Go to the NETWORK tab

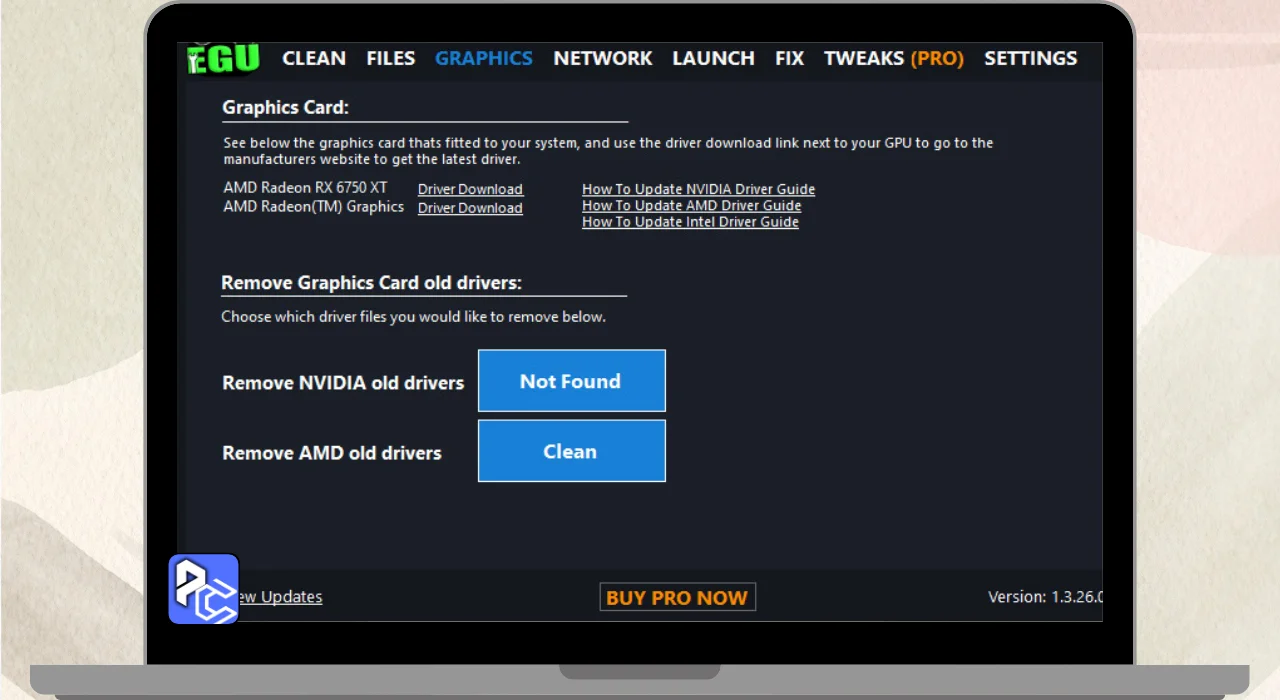(x=603, y=58)
